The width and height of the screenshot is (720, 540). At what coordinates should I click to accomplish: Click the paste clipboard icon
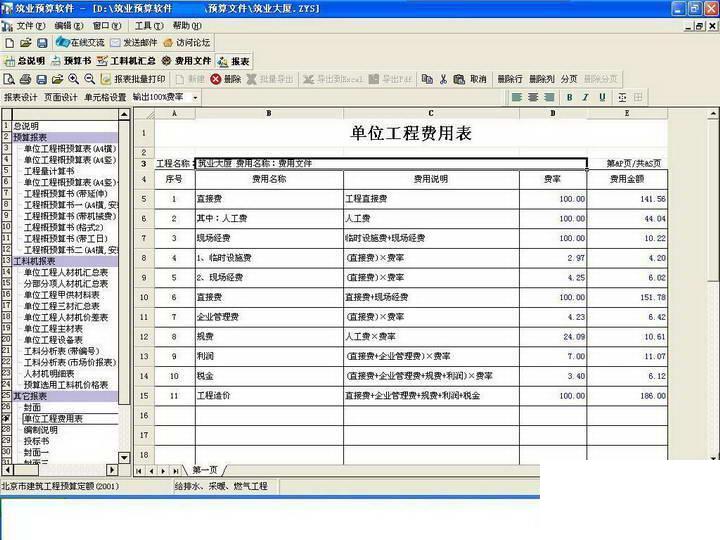point(459,79)
